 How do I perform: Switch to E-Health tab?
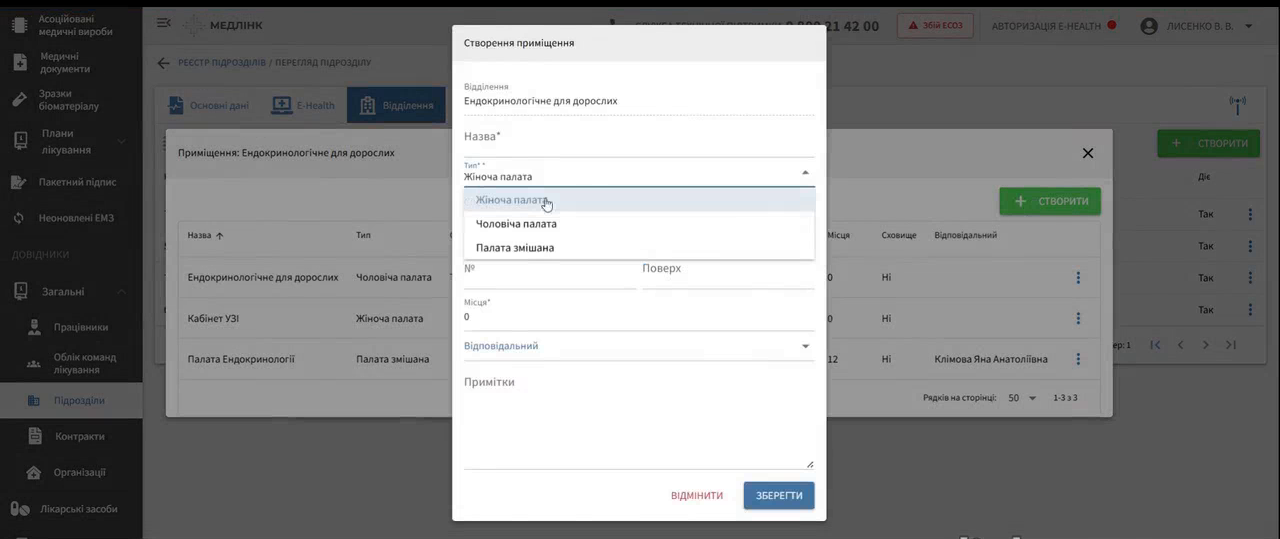pyautogui.click(x=303, y=105)
